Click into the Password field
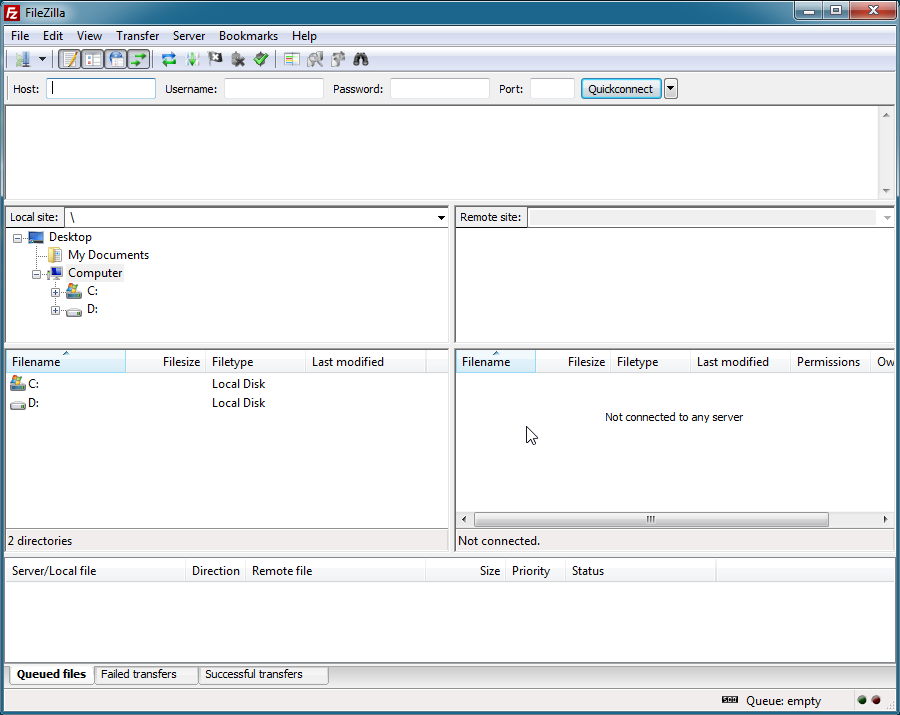This screenshot has width=900, height=715. (440, 88)
